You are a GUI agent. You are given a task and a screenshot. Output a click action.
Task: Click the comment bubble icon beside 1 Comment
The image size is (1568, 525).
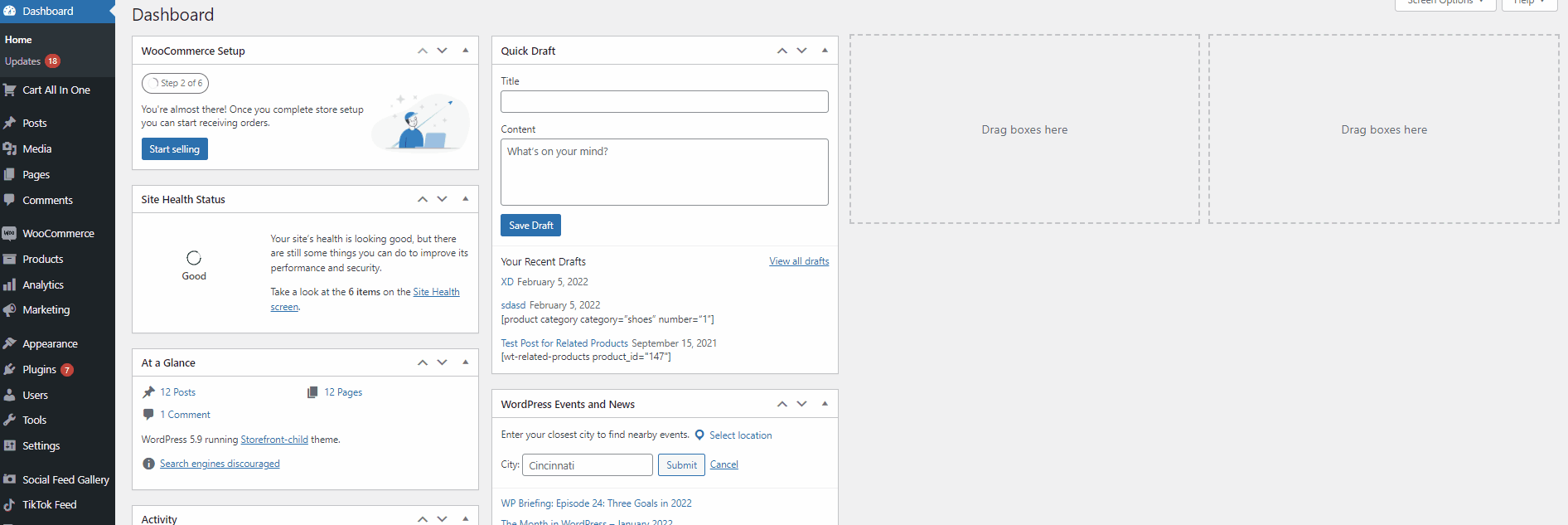tap(148, 414)
